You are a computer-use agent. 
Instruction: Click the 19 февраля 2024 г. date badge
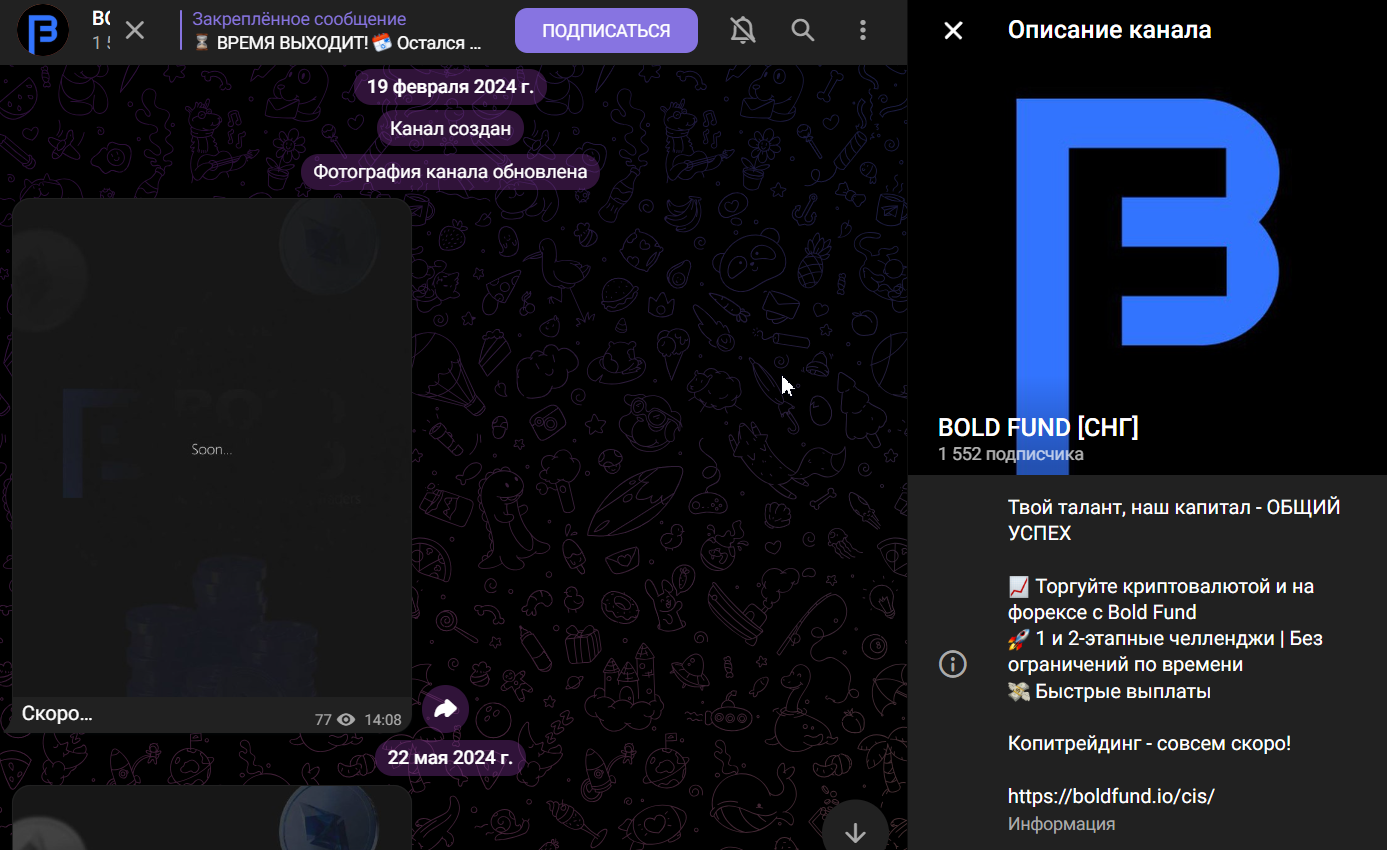tap(450, 86)
